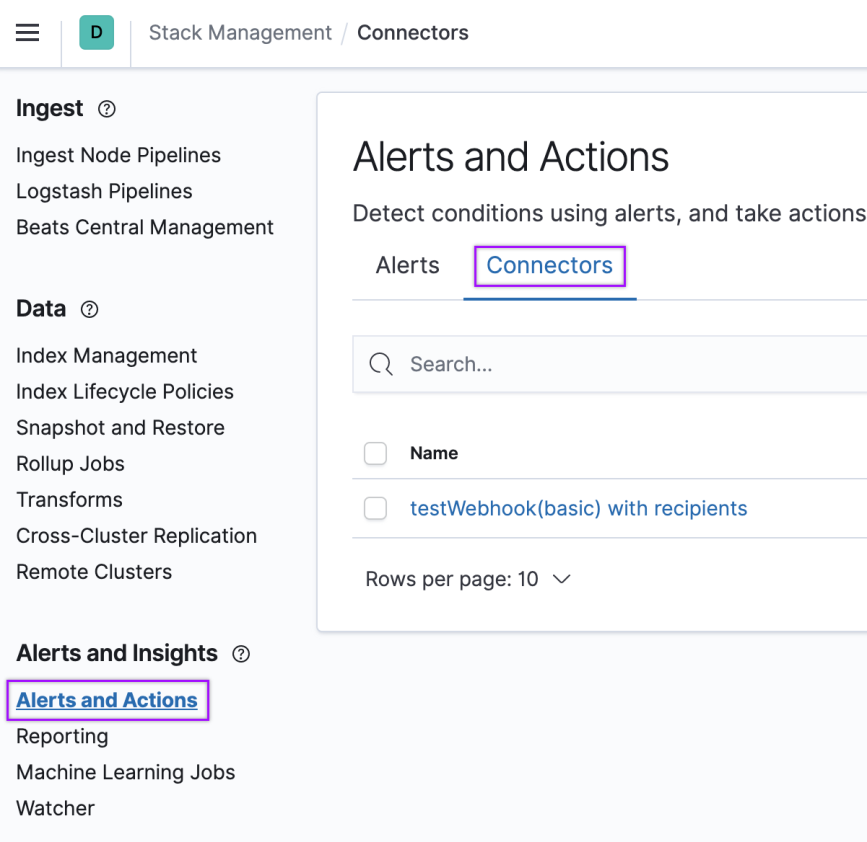Switch to the Alerts tab

408,265
